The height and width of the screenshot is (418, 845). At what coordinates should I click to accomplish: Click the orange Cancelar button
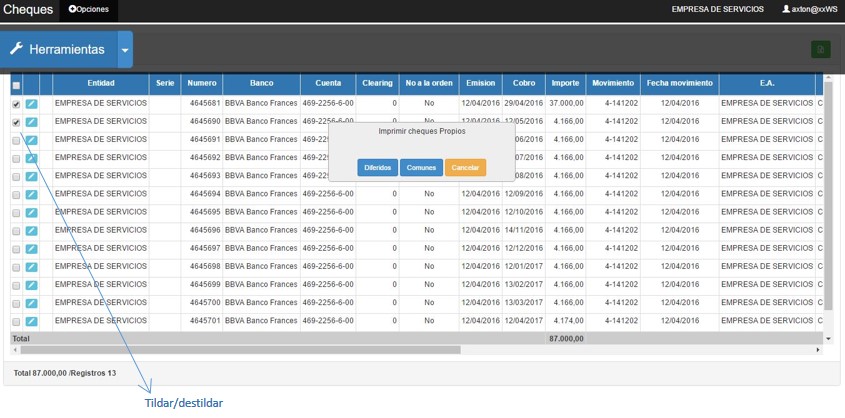(x=465, y=167)
